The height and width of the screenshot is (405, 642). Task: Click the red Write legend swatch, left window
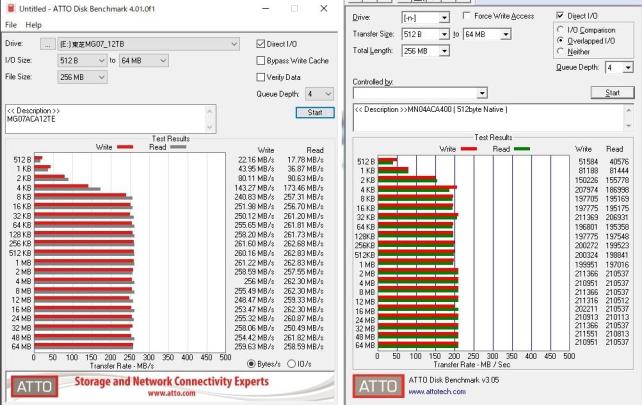(125, 147)
